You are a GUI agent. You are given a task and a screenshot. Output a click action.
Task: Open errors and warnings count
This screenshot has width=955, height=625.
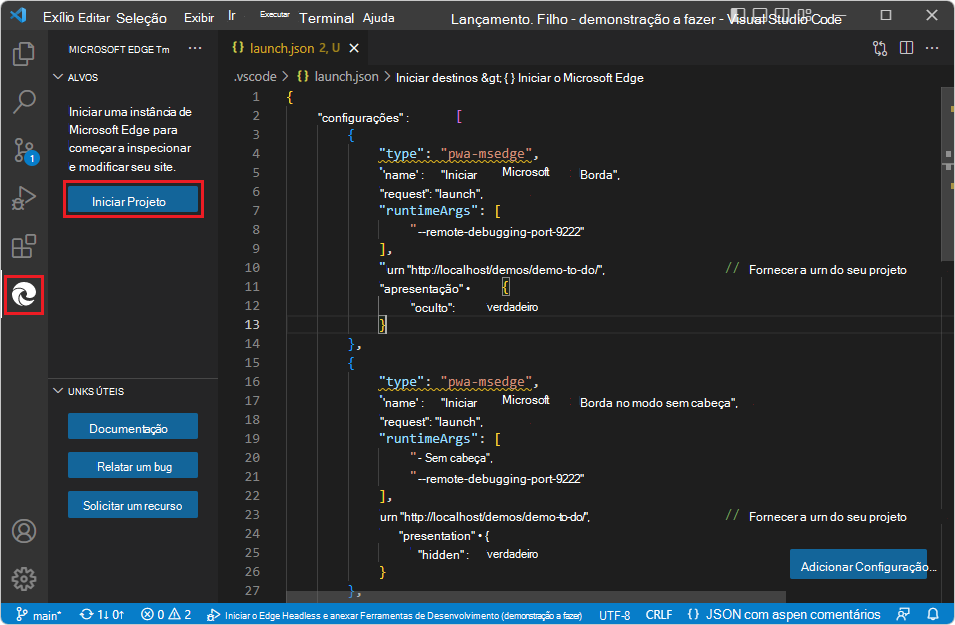166,615
